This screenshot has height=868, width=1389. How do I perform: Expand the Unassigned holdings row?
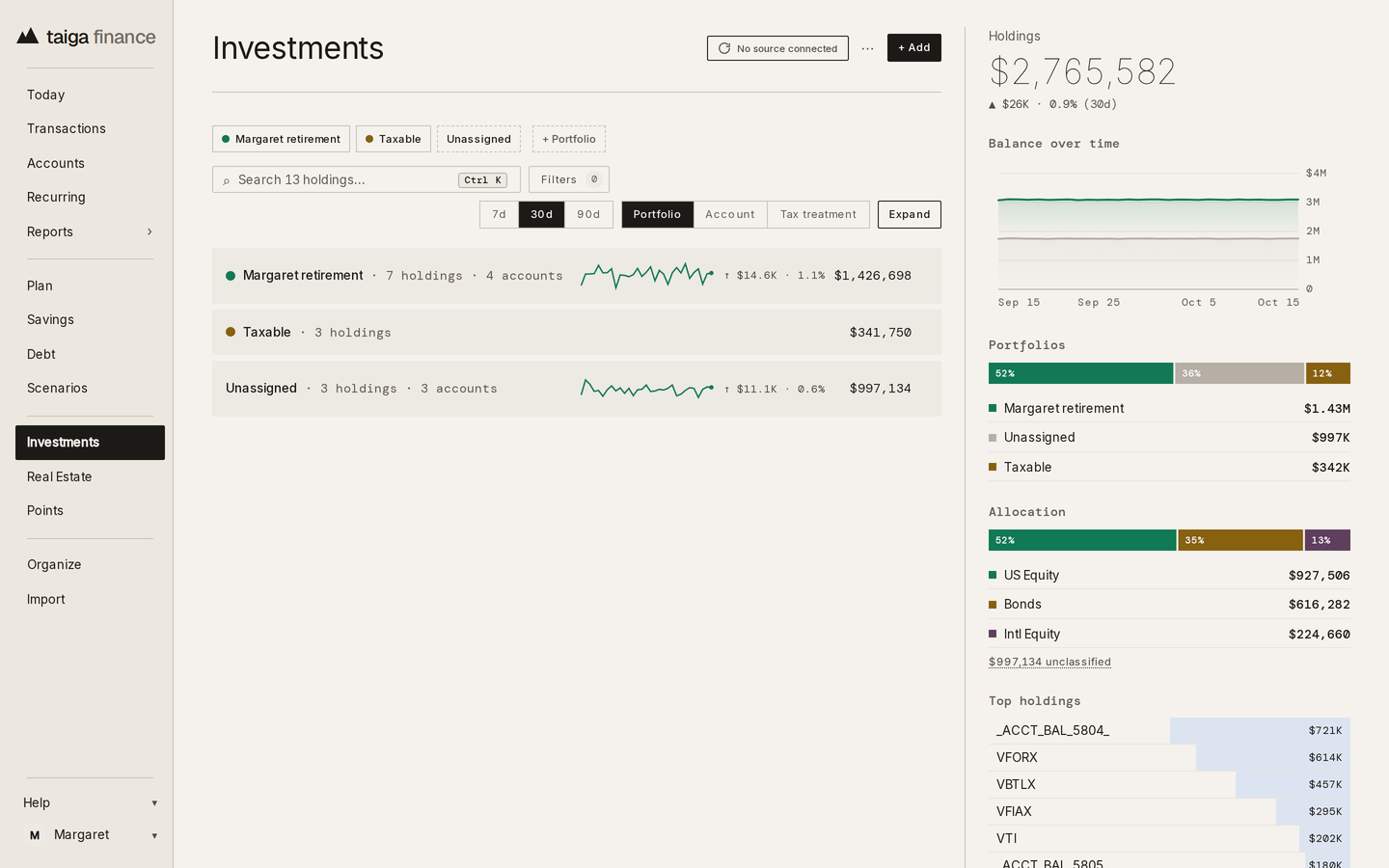pyautogui.click(x=577, y=389)
